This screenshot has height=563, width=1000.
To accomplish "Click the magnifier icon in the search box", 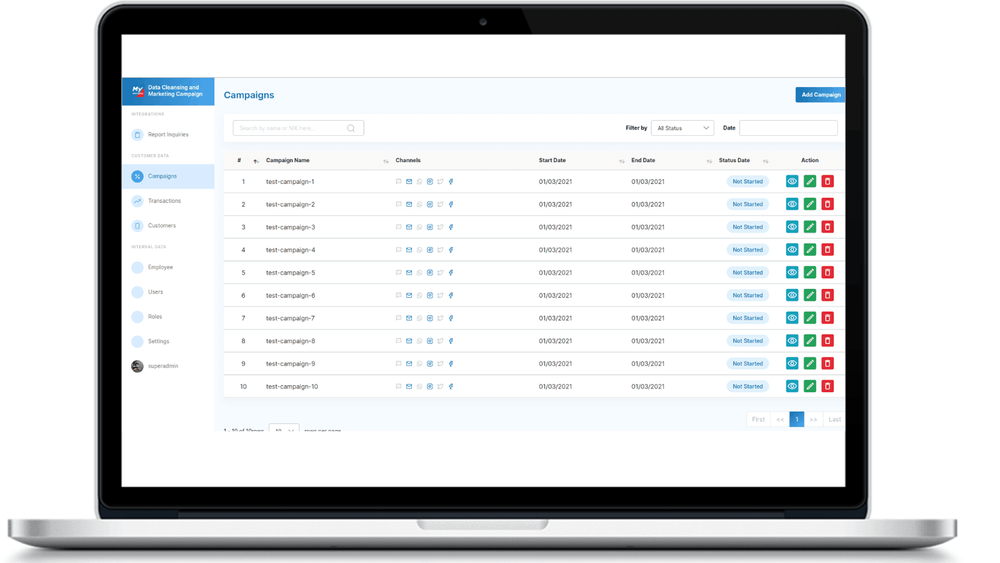I will click(351, 128).
